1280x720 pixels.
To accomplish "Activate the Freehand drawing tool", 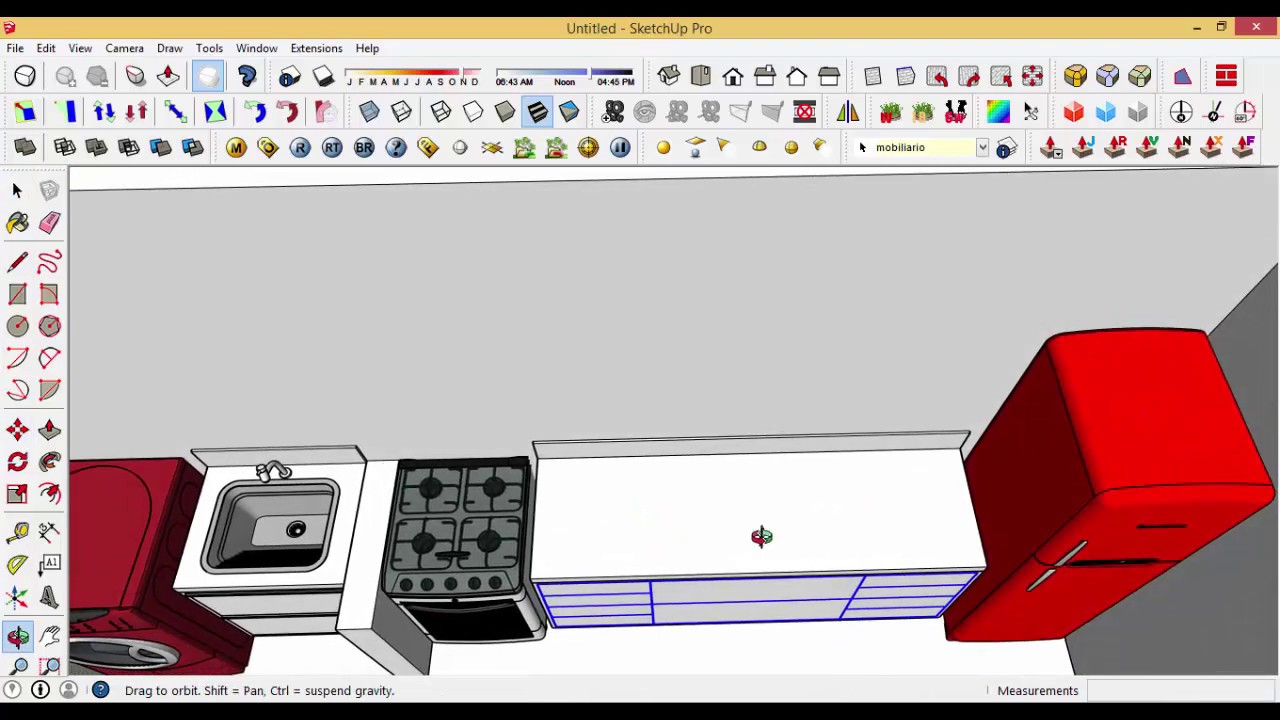I will coord(49,262).
